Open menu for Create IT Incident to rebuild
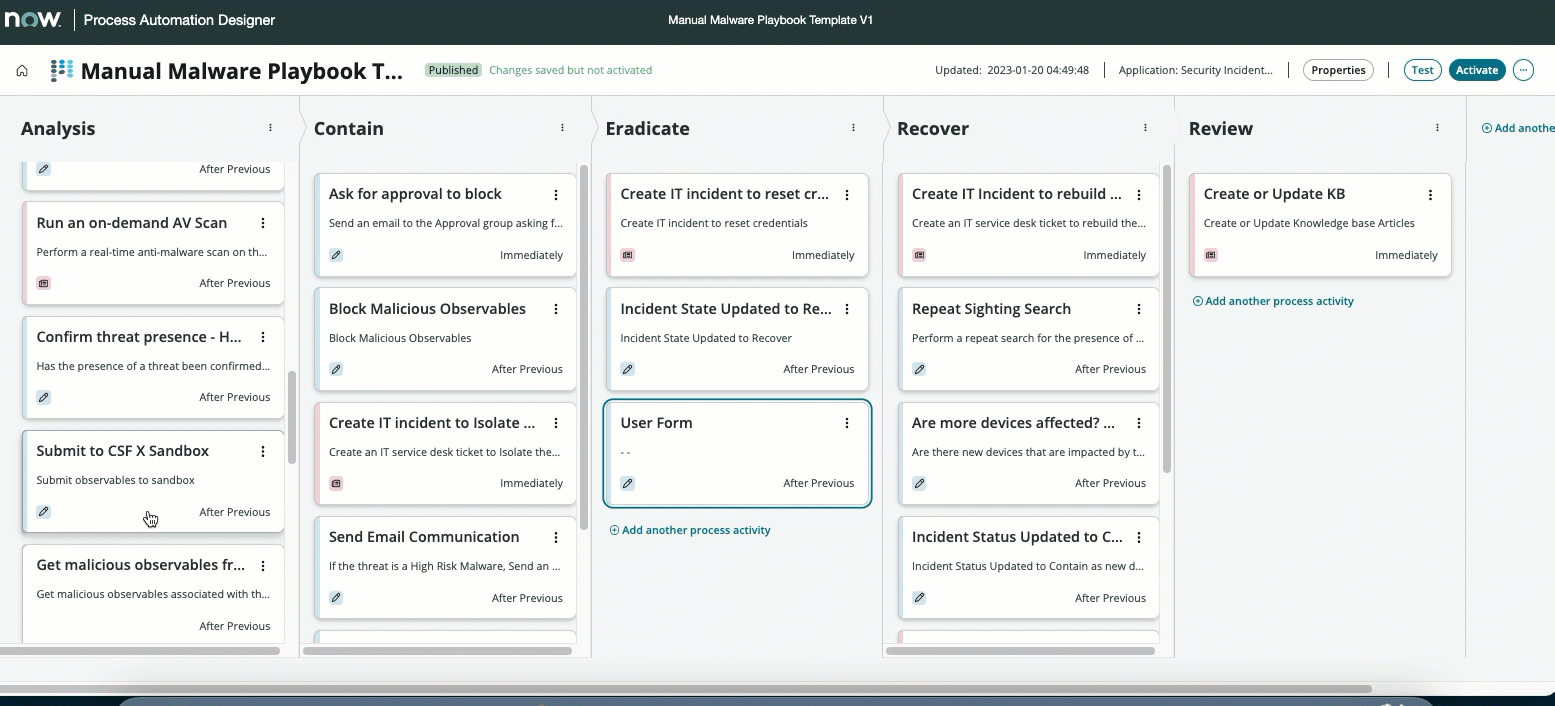This screenshot has height=706, width=1555. pos(1139,194)
